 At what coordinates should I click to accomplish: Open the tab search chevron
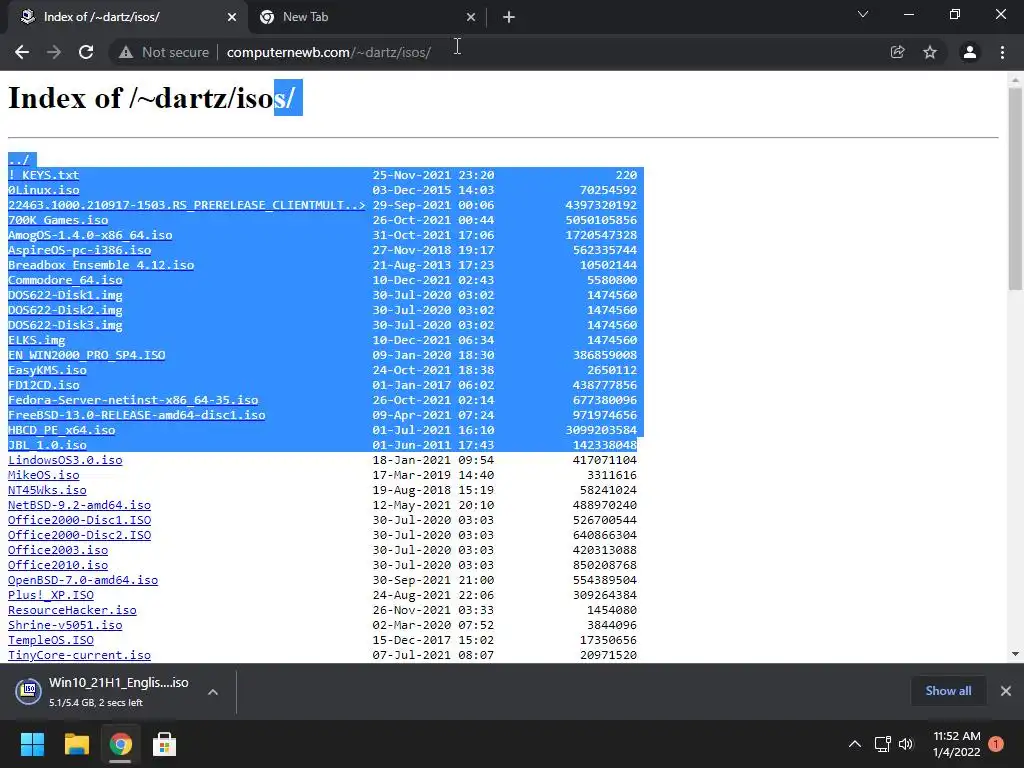(863, 14)
